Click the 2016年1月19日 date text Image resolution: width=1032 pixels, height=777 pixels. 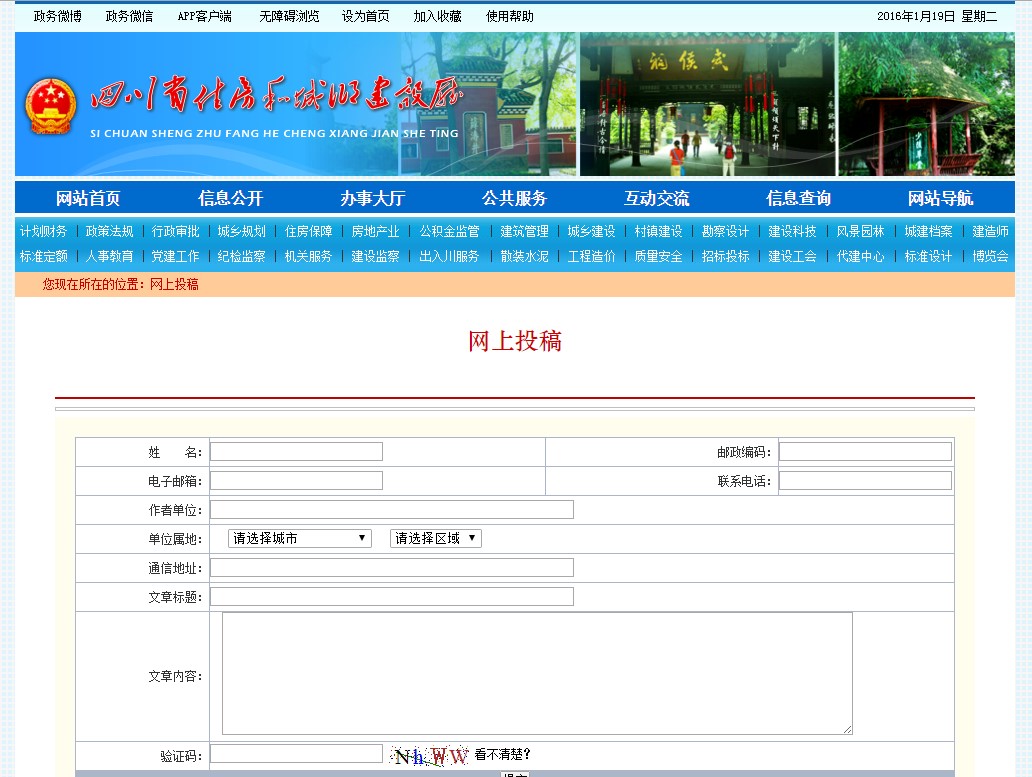916,16
